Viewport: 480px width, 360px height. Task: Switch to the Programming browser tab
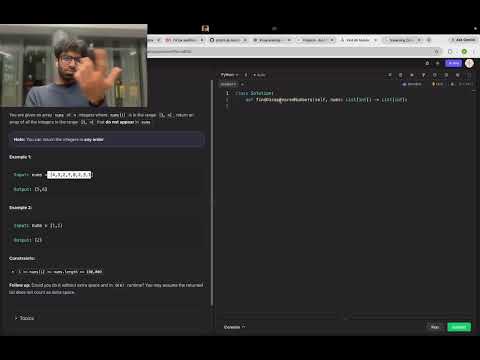(272, 40)
